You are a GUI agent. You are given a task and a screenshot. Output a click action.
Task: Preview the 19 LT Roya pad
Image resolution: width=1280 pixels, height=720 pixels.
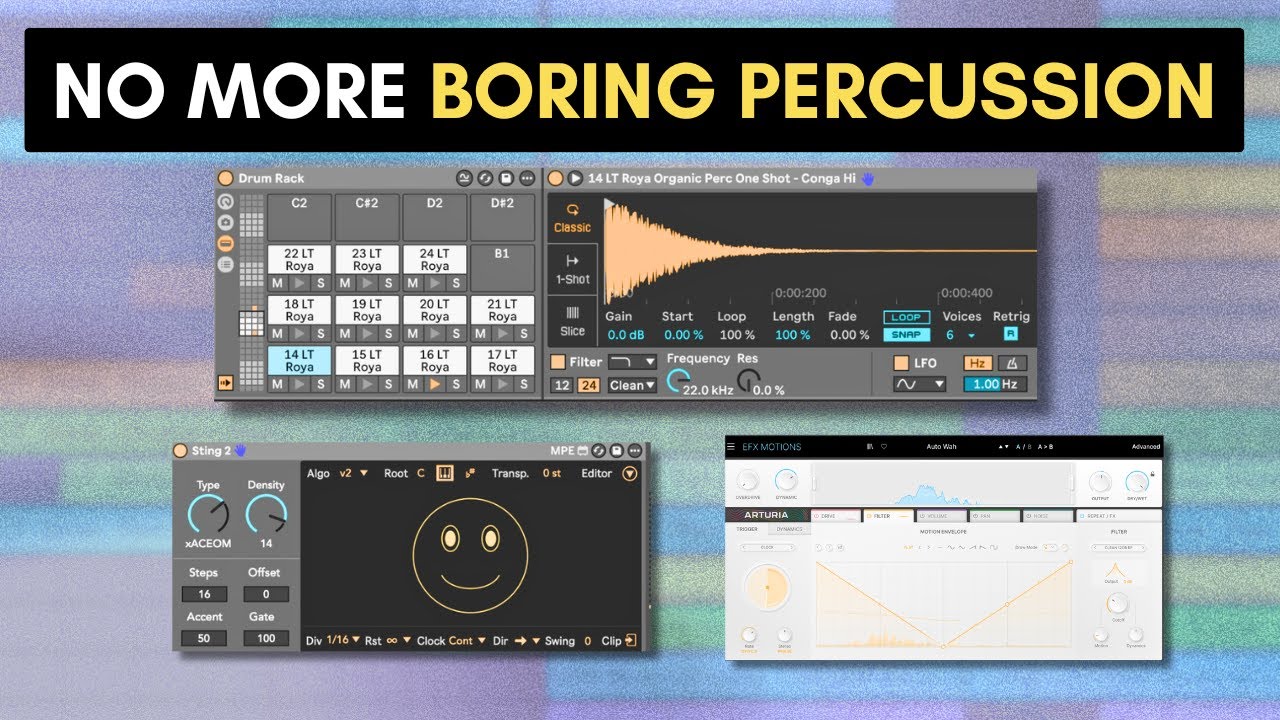pos(367,333)
